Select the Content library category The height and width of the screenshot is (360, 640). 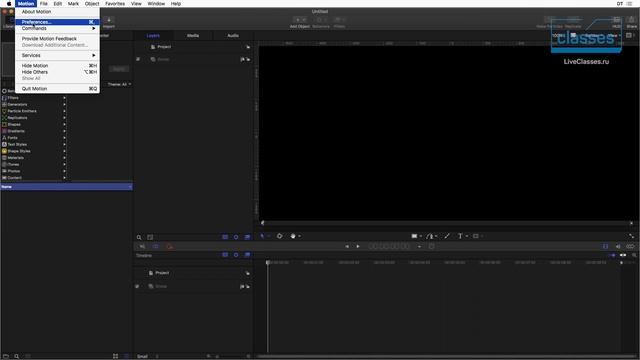click(x=33, y=178)
